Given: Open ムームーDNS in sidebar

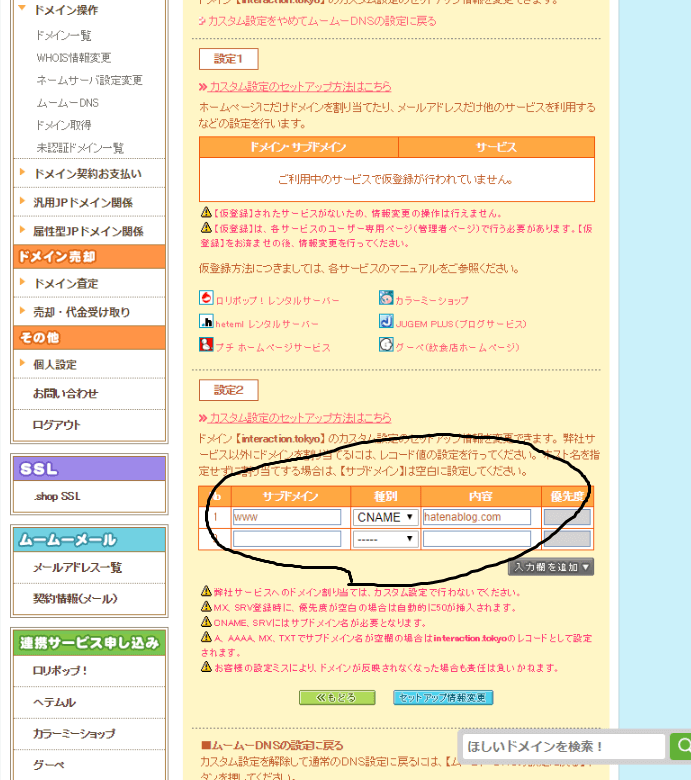Looking at the screenshot, I should coord(68,103).
